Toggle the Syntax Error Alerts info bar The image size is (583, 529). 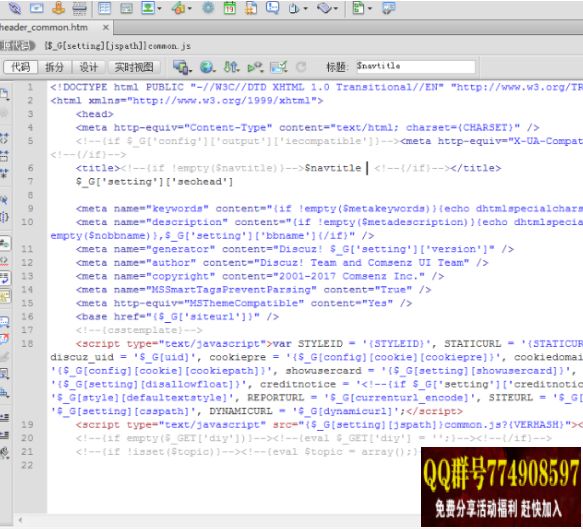click(5, 296)
